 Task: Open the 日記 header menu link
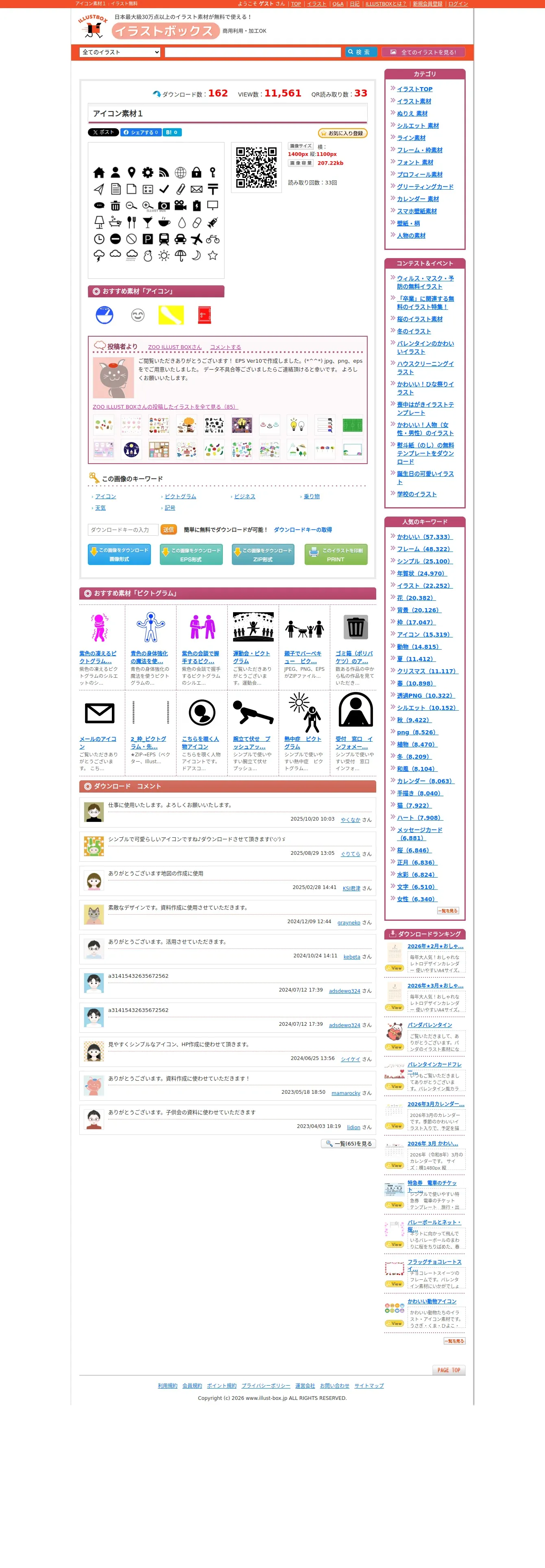[355, 4]
